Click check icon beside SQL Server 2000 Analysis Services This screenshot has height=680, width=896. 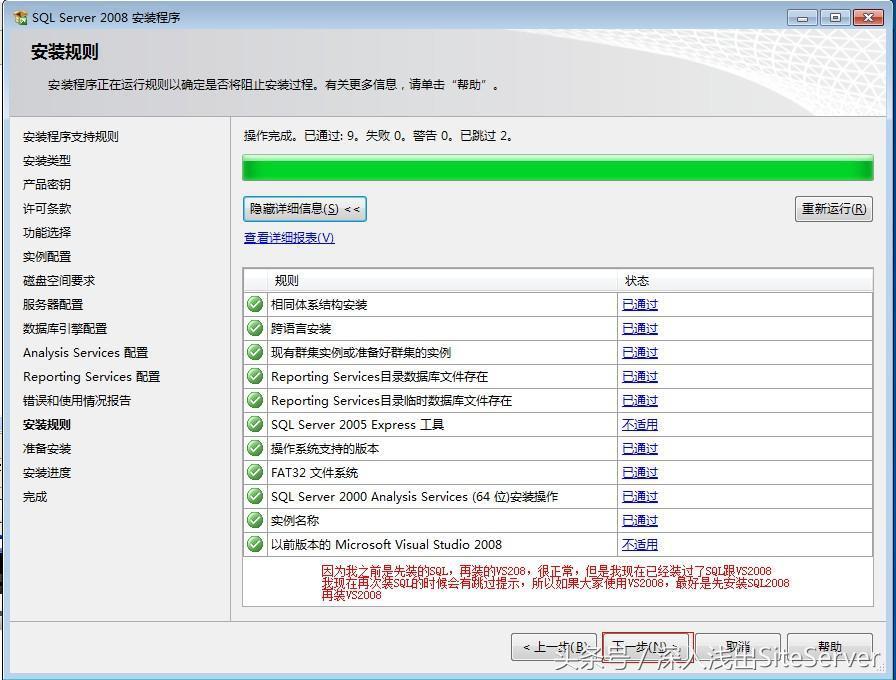255,496
